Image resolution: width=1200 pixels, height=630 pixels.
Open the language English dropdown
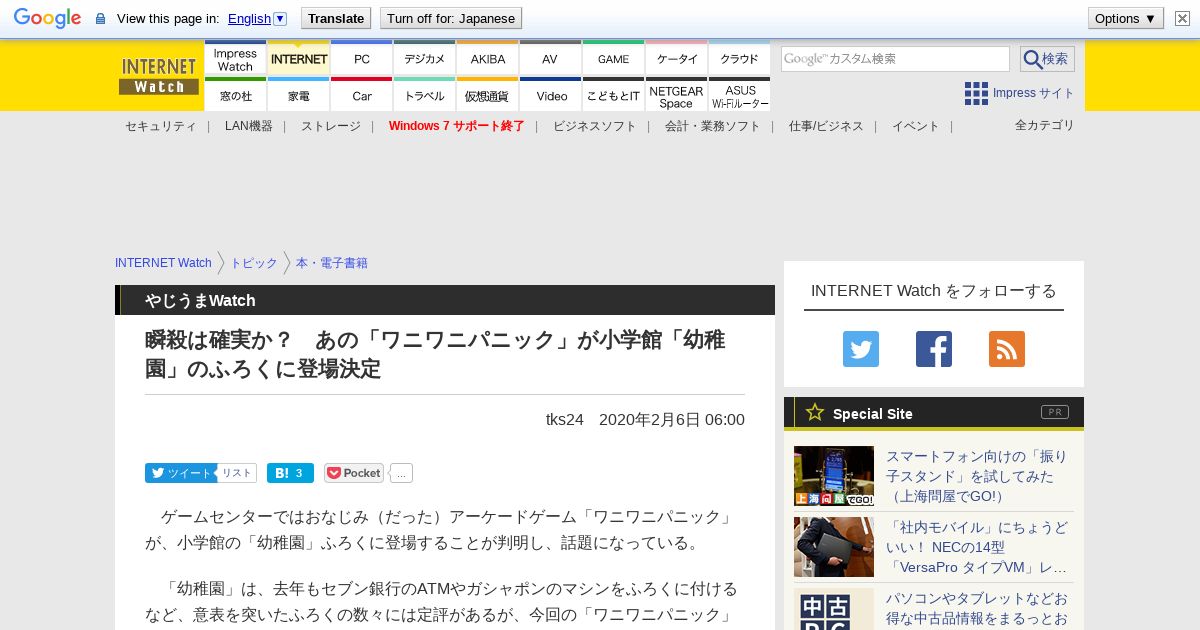tap(257, 18)
